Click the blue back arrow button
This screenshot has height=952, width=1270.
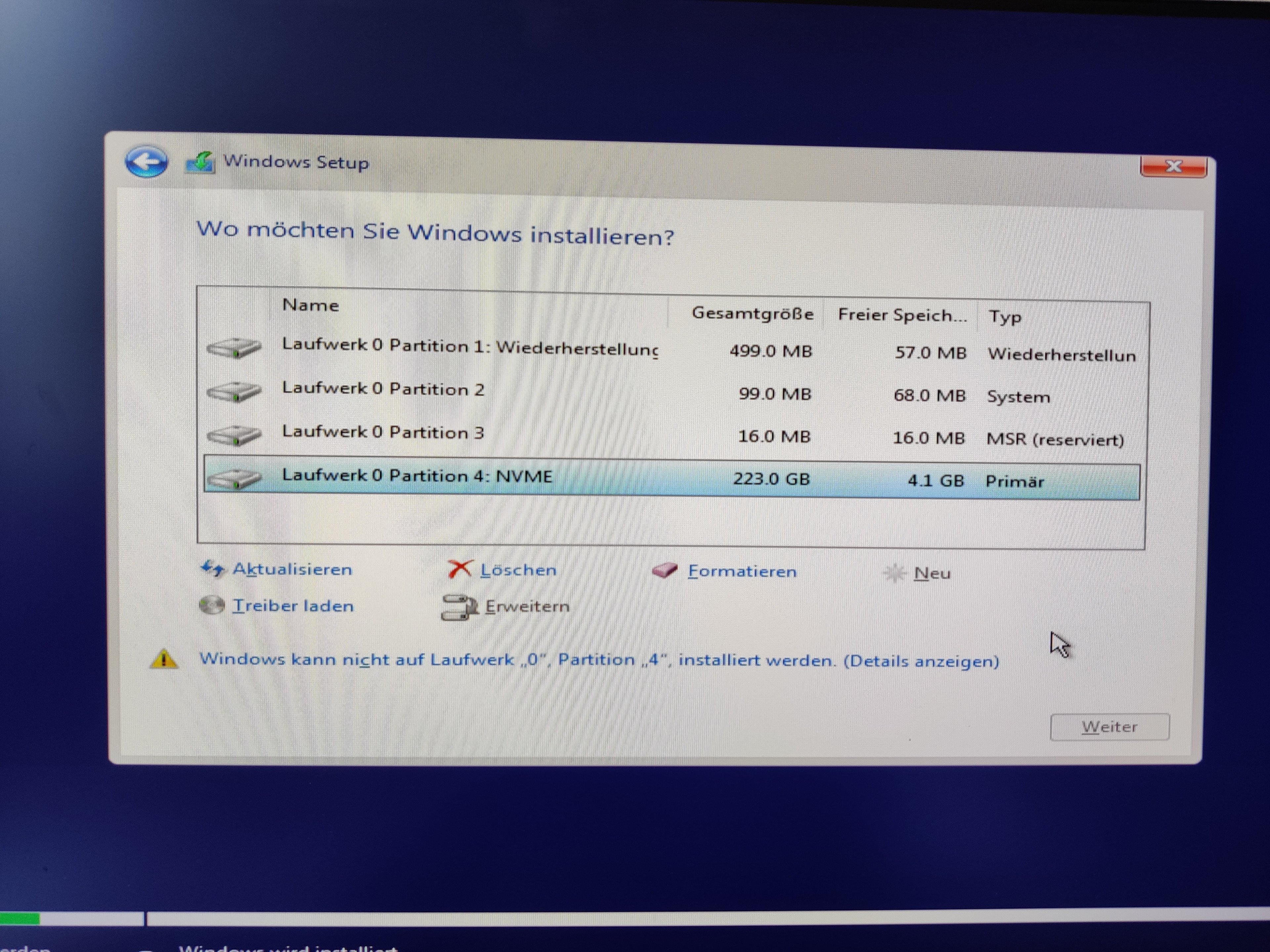point(147,161)
